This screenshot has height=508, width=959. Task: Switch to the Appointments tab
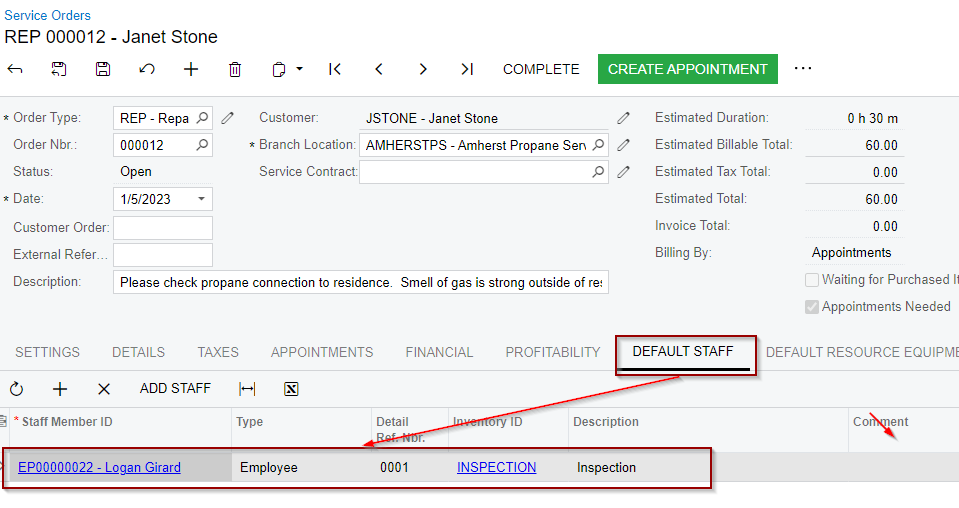(322, 352)
